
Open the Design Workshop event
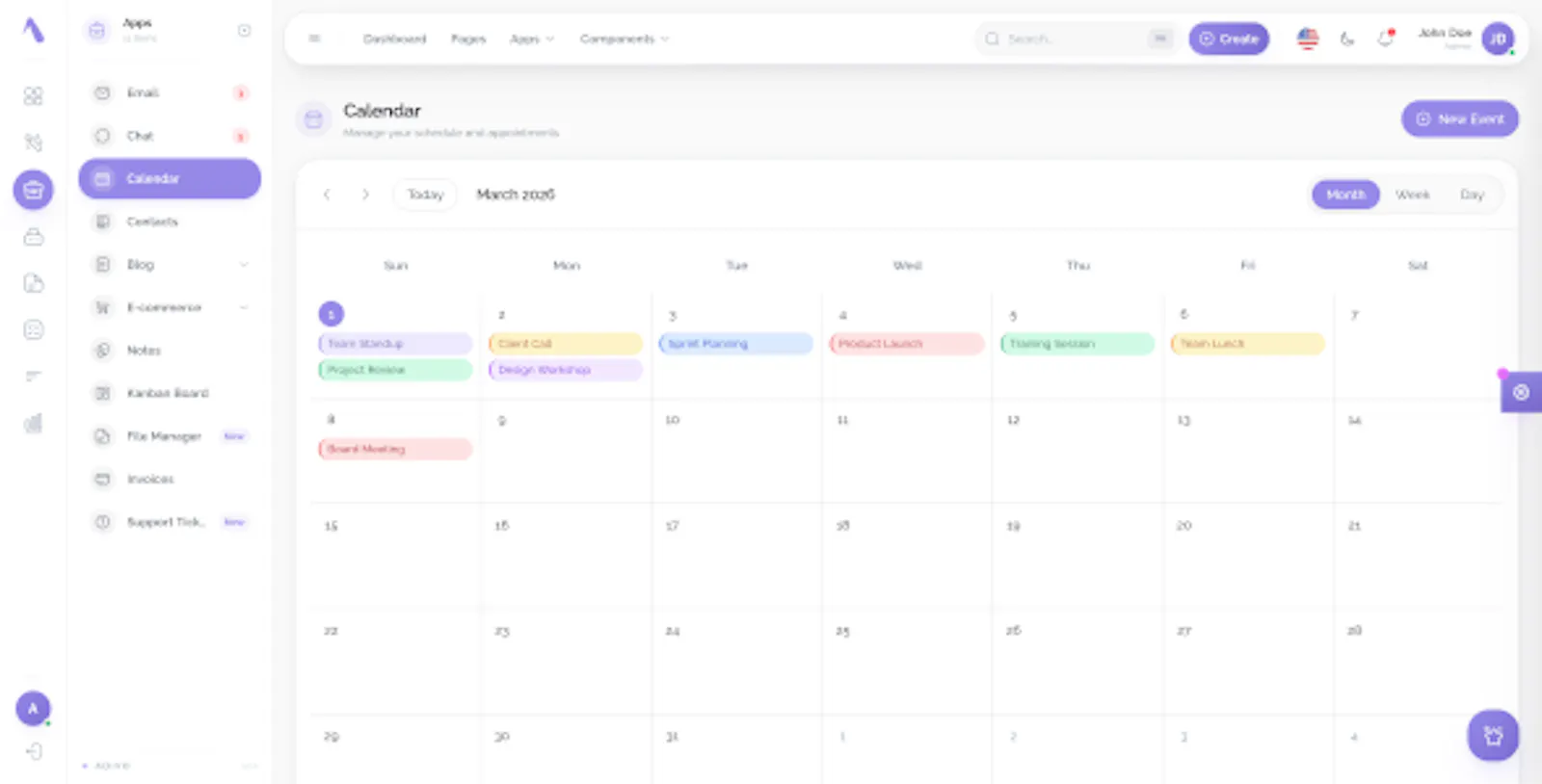[x=566, y=370]
